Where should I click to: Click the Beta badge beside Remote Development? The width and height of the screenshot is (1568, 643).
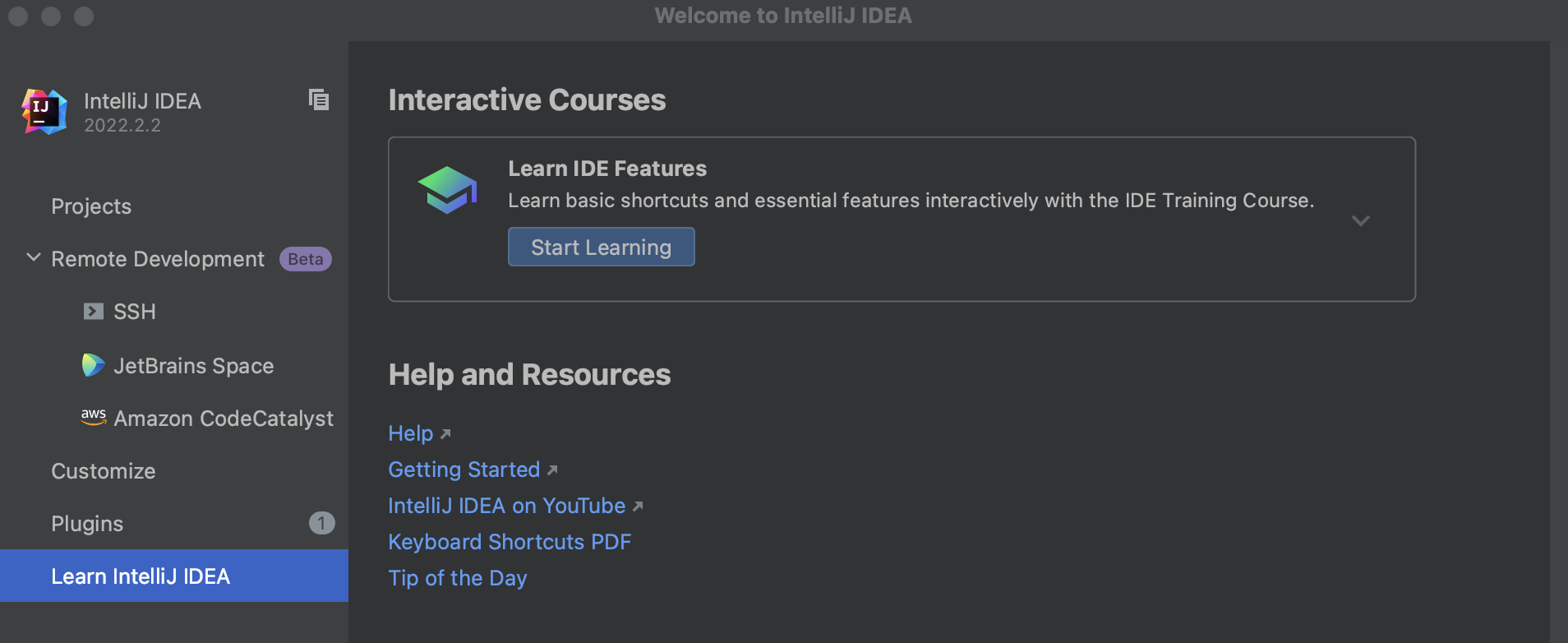pos(306,259)
